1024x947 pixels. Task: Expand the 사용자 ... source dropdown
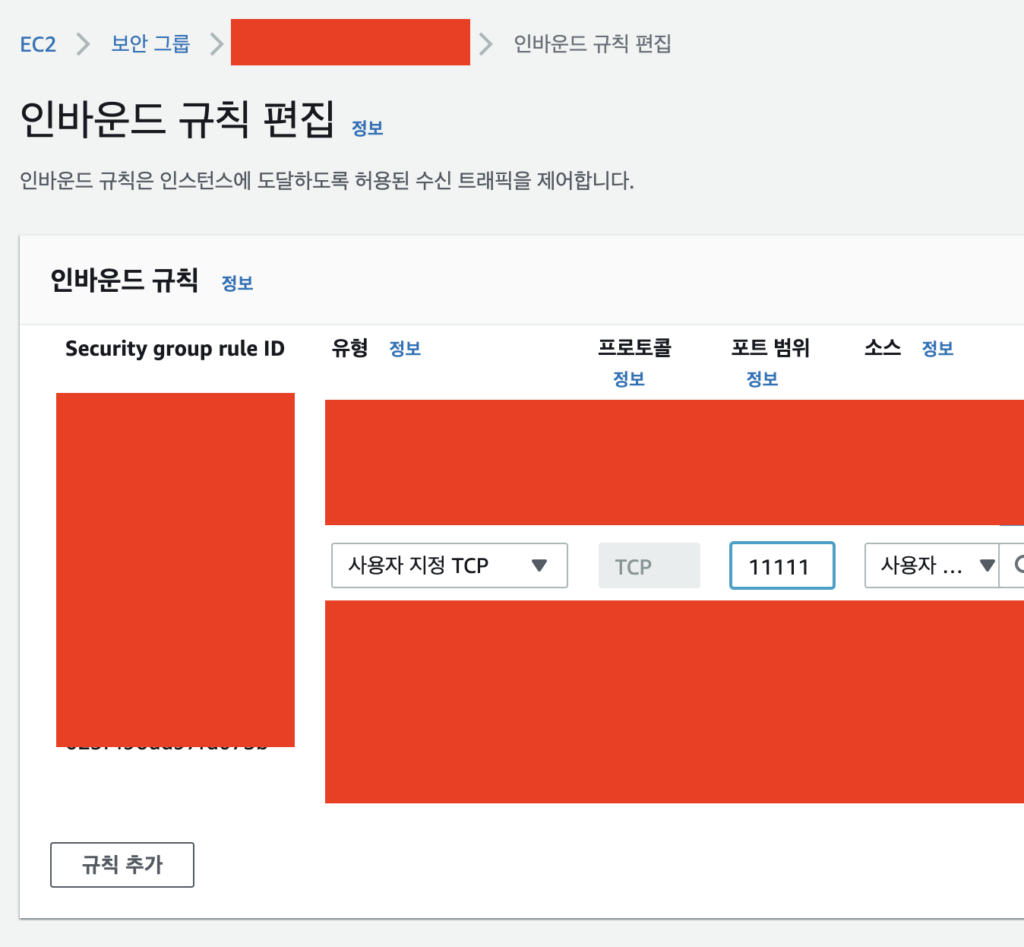932,566
